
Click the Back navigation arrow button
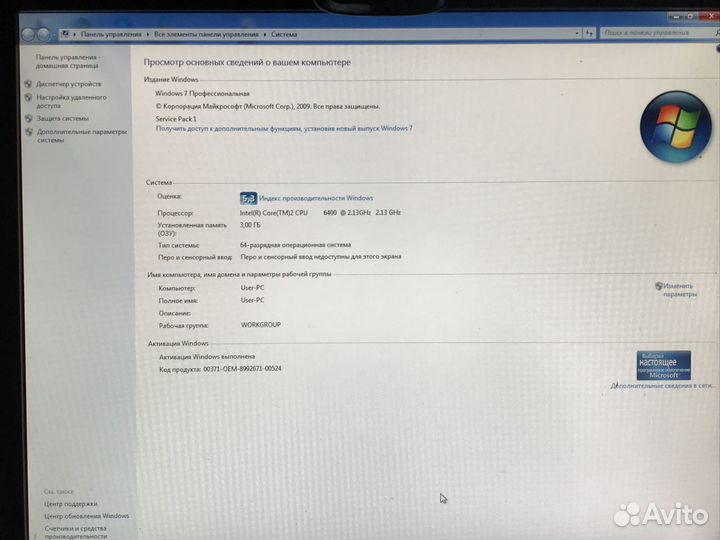pyautogui.click(x=28, y=34)
